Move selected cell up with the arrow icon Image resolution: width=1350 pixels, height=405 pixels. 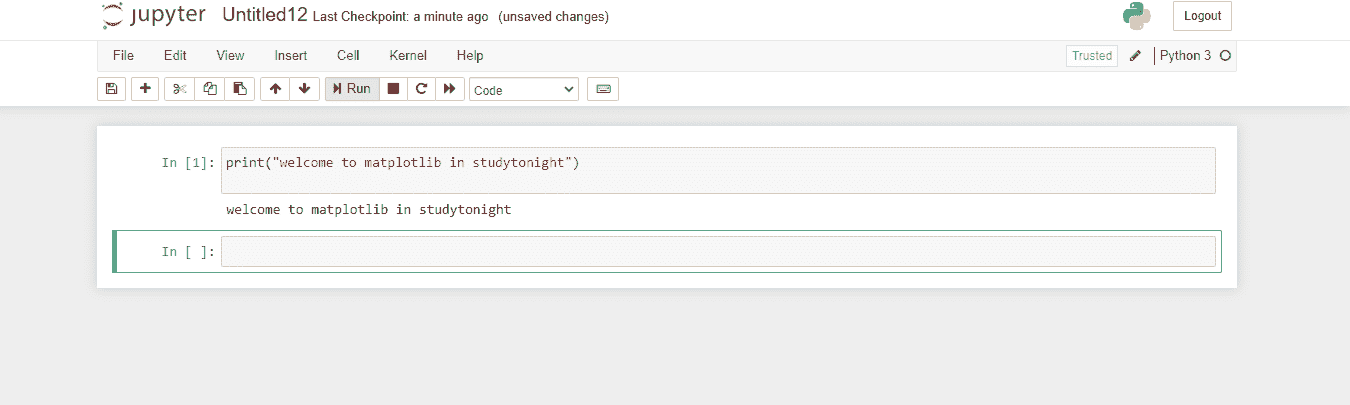pyautogui.click(x=275, y=89)
